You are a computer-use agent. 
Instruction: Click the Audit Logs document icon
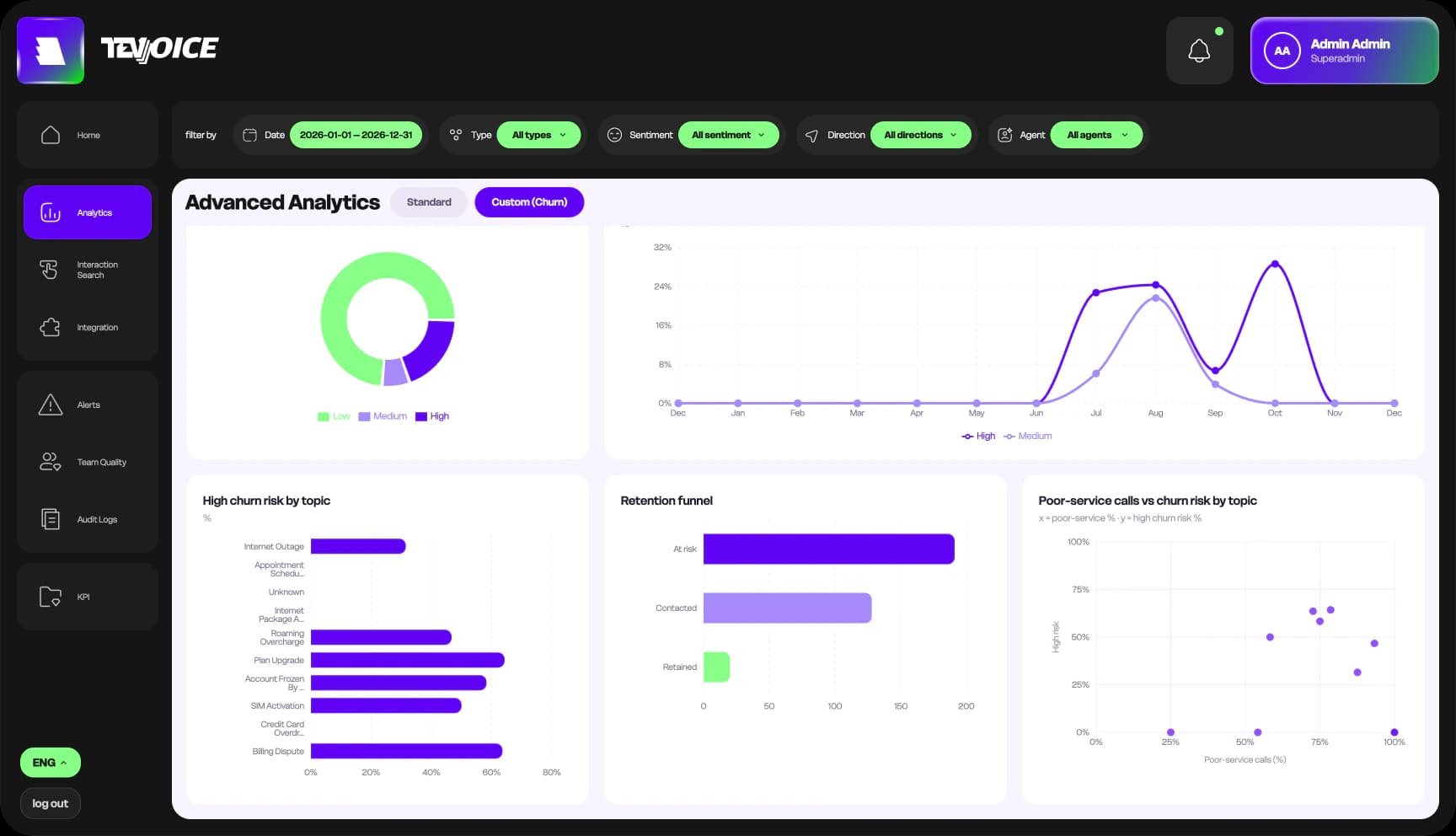[x=51, y=519]
